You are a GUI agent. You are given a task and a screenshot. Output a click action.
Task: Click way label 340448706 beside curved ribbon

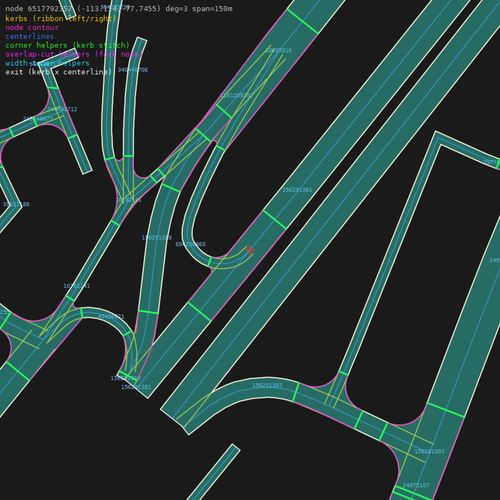pos(133,70)
